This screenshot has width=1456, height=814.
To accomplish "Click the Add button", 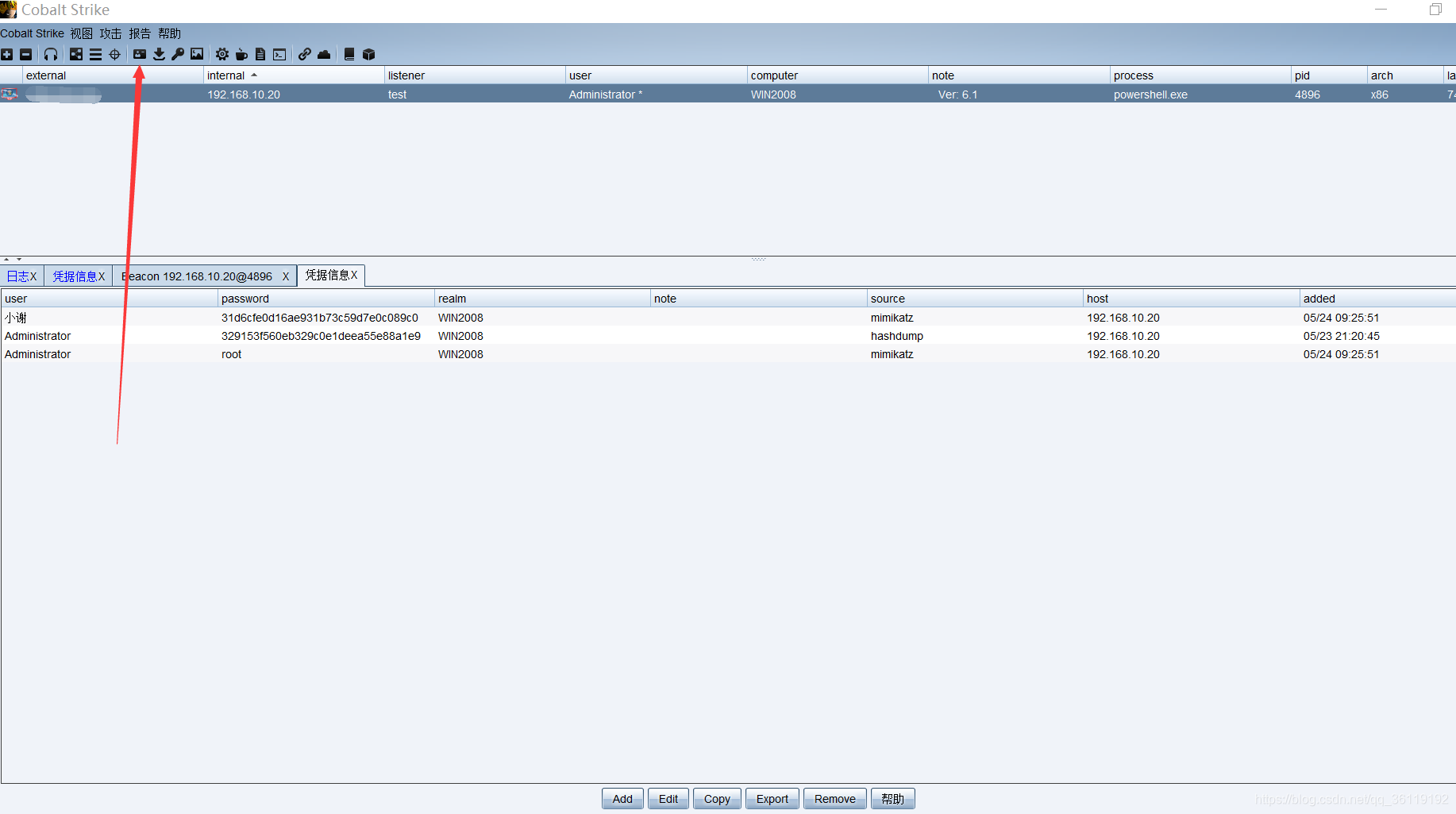I will click(622, 799).
